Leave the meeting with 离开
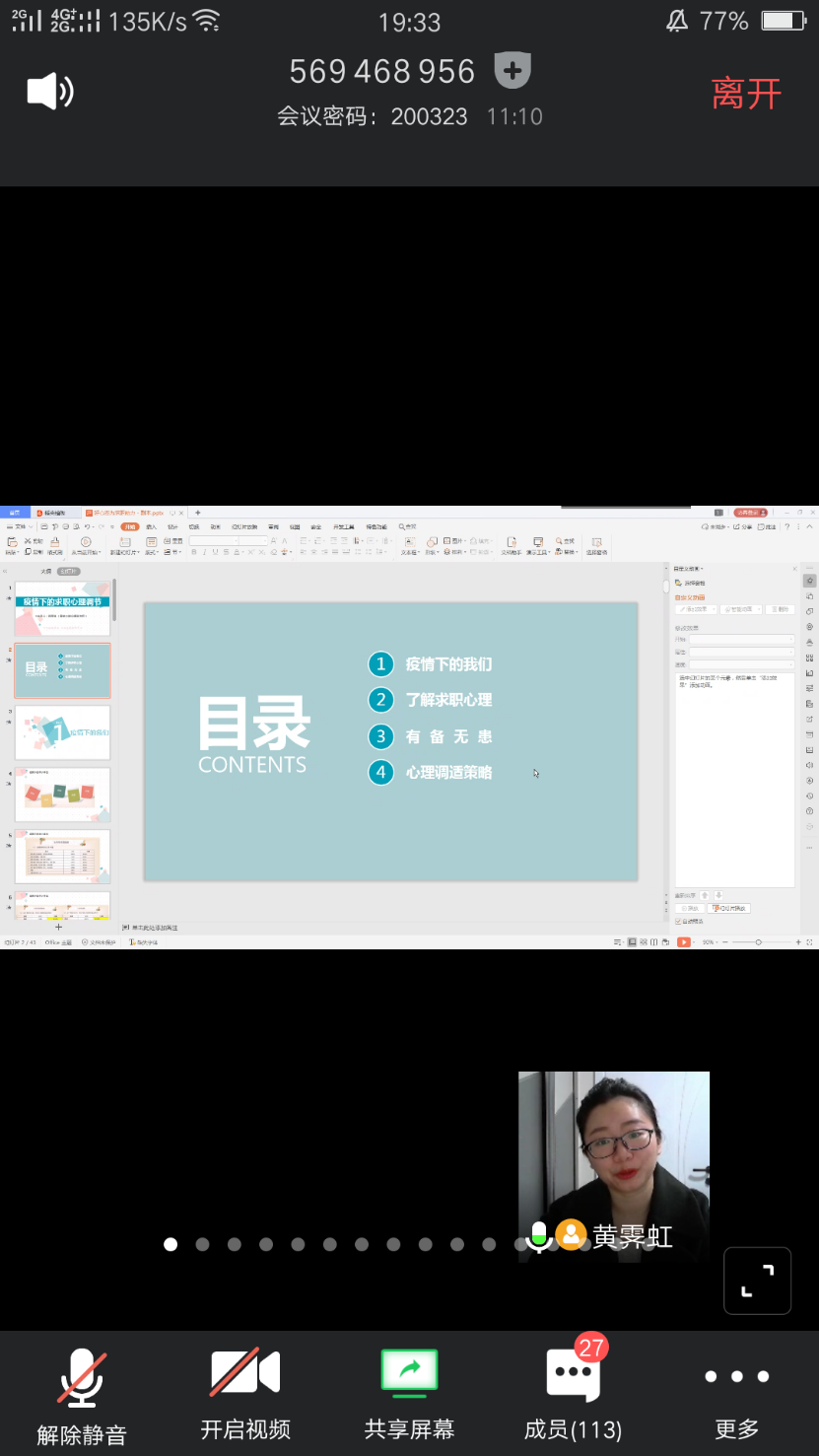The width and height of the screenshot is (819, 1456). 746,94
